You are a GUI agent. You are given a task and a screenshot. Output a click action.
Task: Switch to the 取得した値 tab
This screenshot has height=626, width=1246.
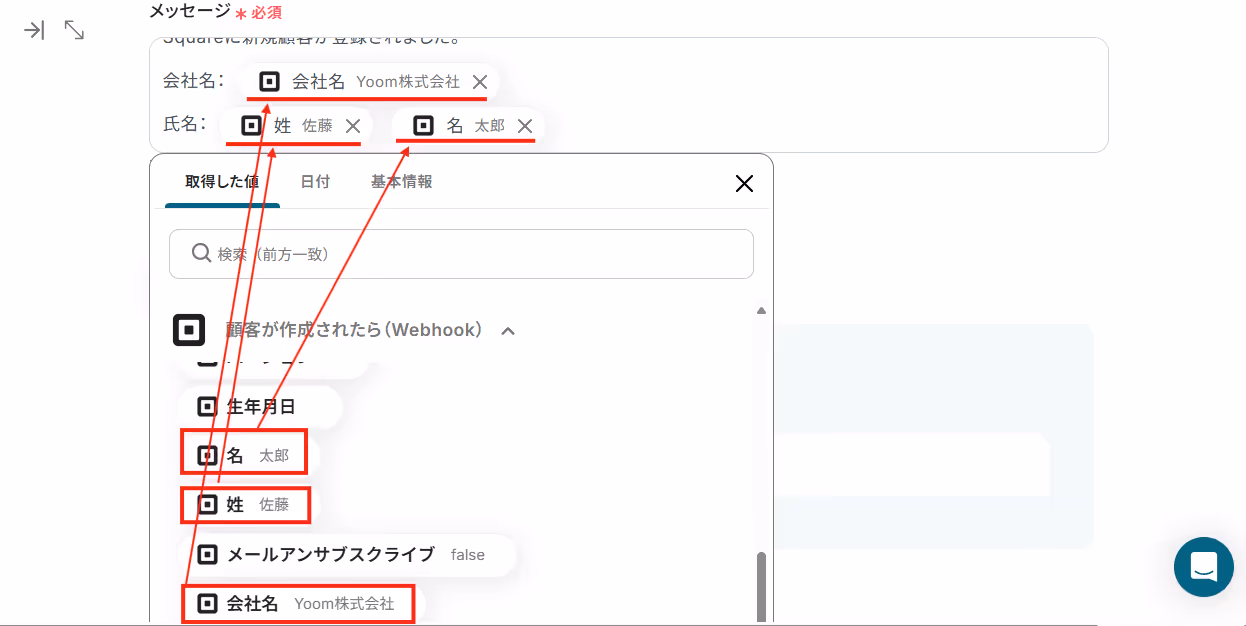(x=222, y=182)
